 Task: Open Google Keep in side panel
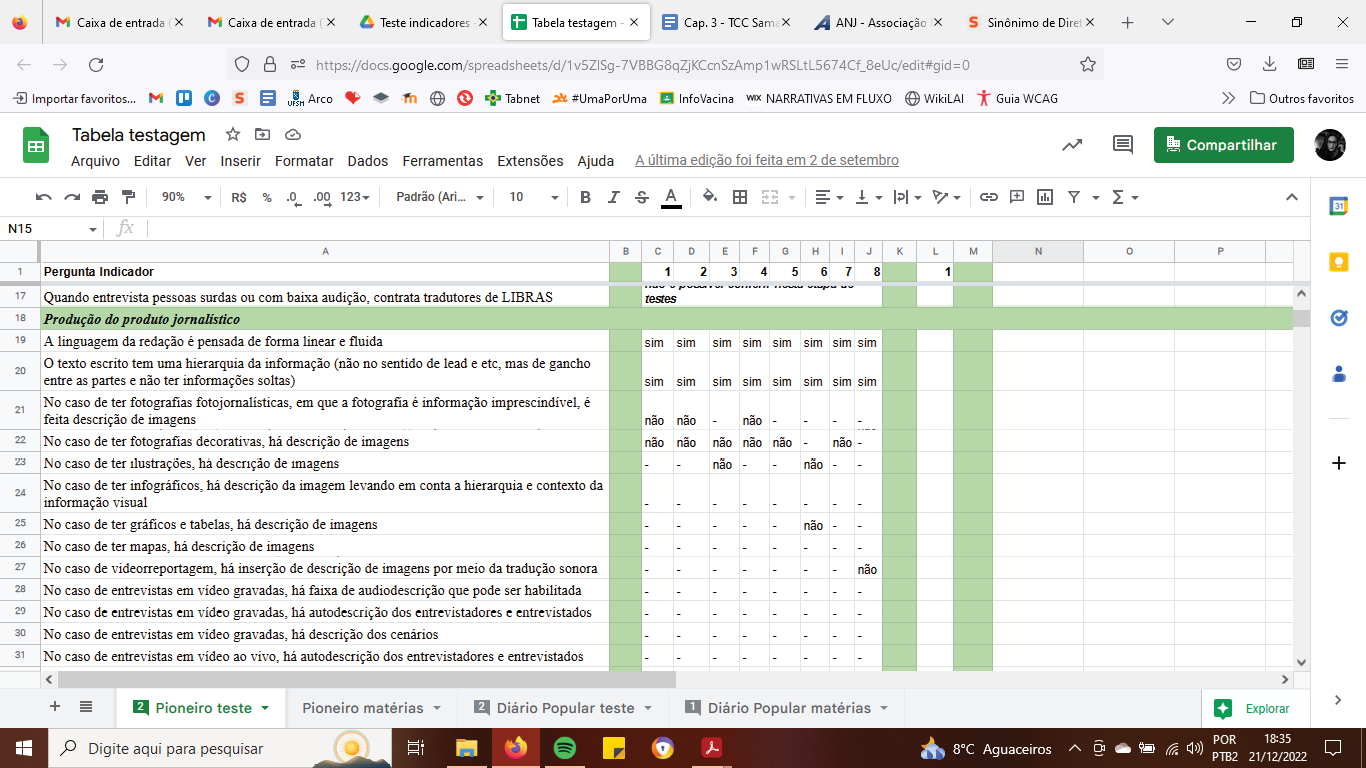click(1338, 262)
